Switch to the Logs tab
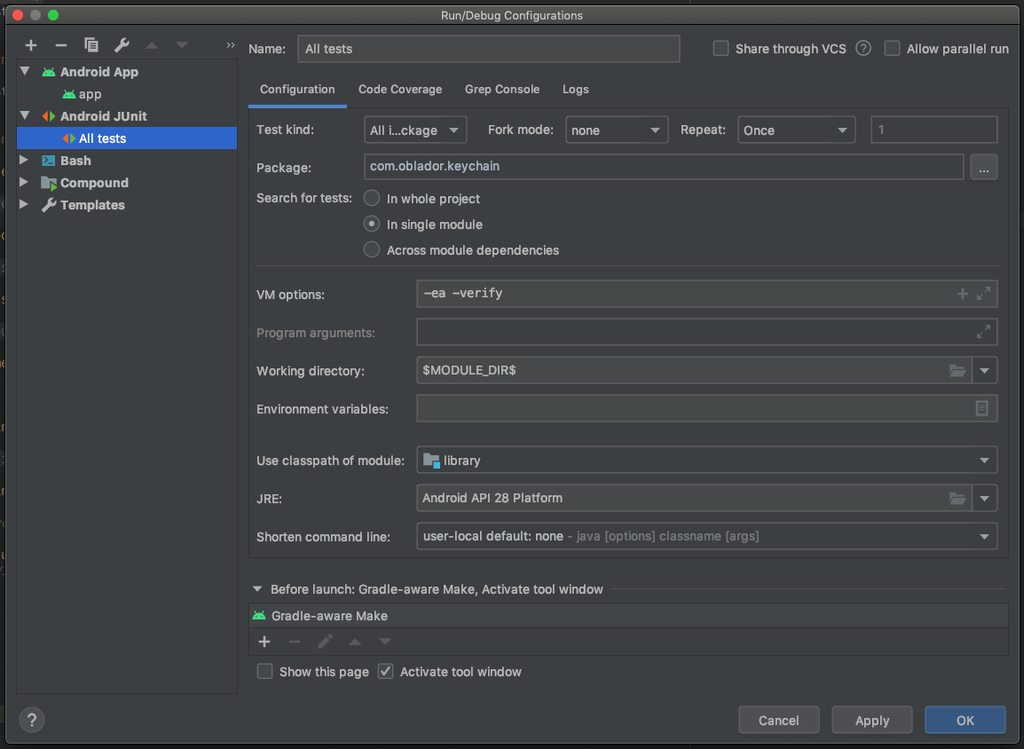The width and height of the screenshot is (1024, 749). tap(575, 89)
